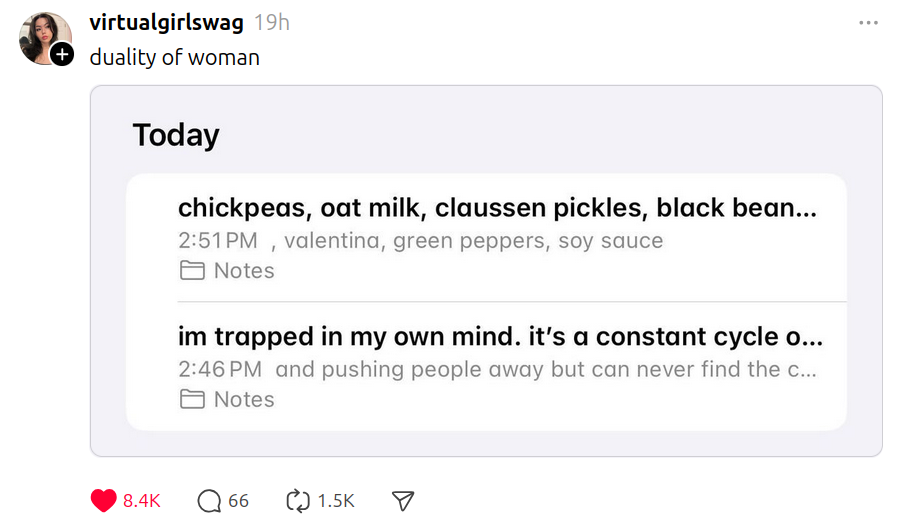Screen dimensions: 912x528
Task: Click the Today heading in the notes image
Action: click(176, 135)
